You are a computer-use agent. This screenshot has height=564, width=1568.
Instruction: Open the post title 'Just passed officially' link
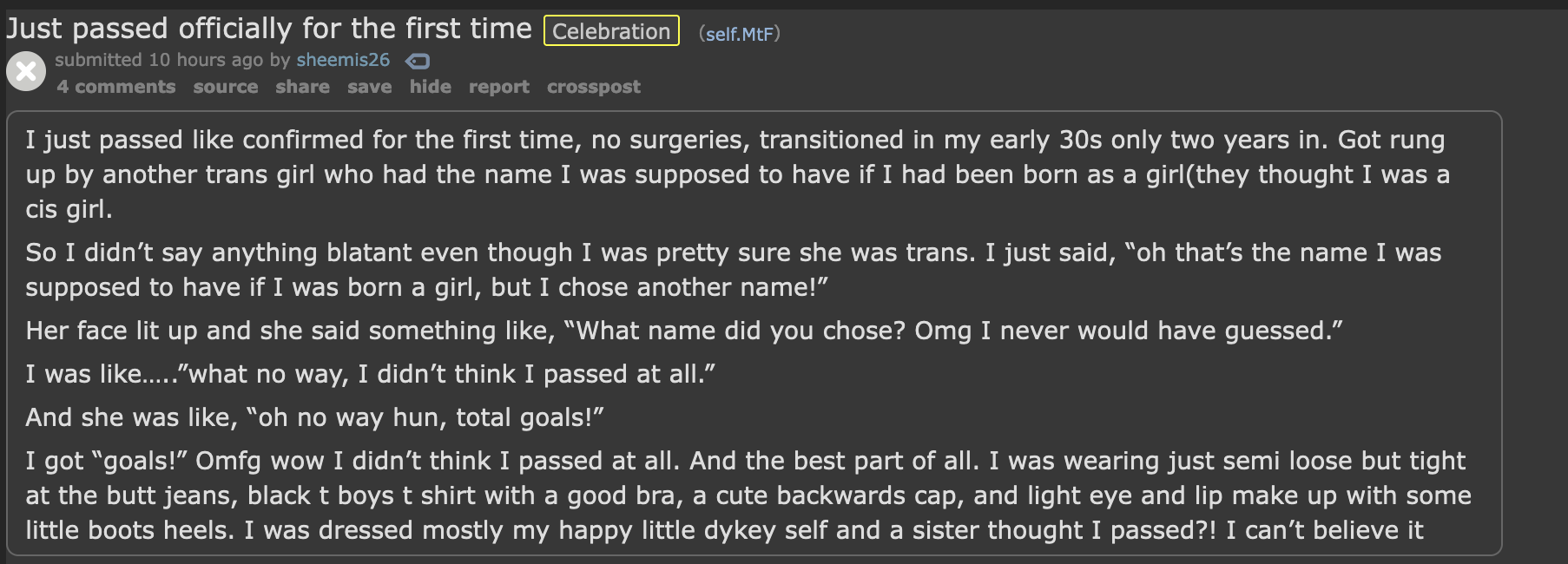269,29
